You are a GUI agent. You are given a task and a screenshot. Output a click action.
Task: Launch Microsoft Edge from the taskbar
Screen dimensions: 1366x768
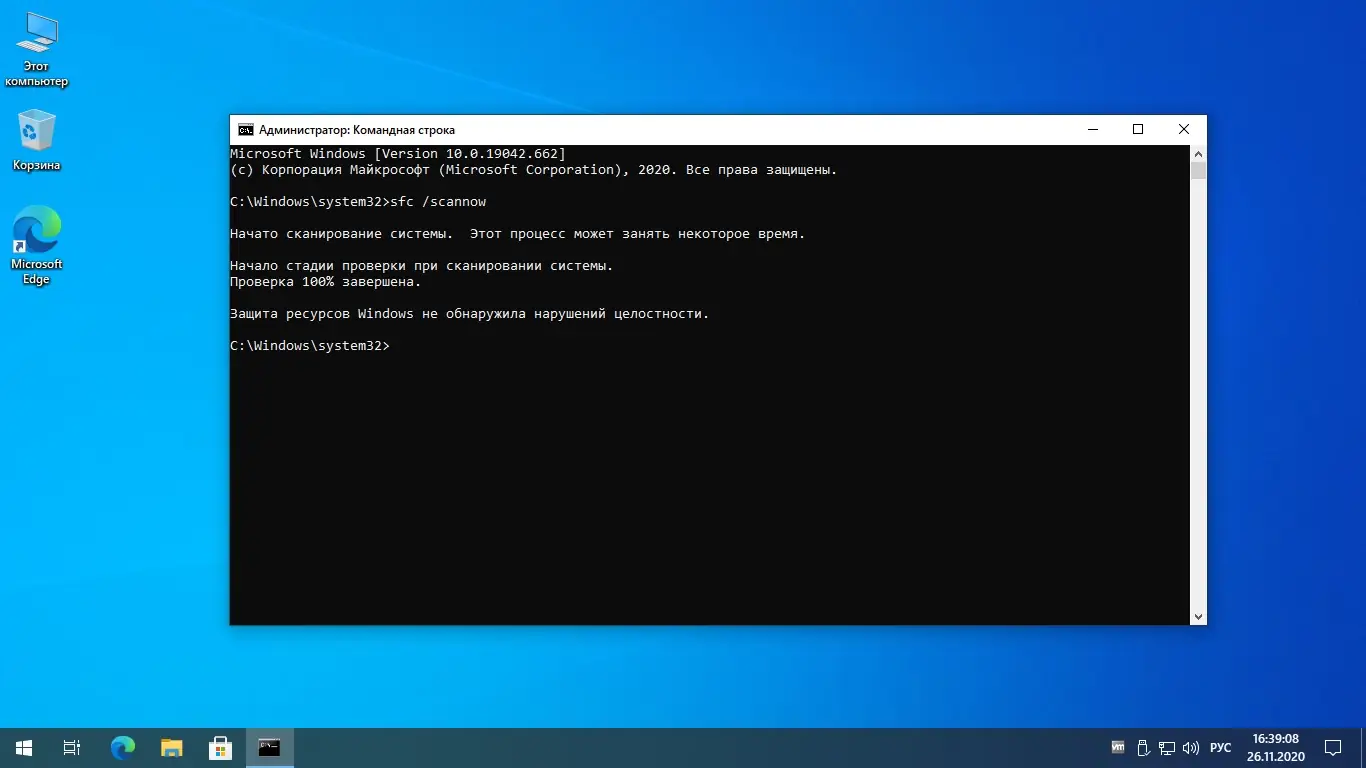[x=122, y=747]
